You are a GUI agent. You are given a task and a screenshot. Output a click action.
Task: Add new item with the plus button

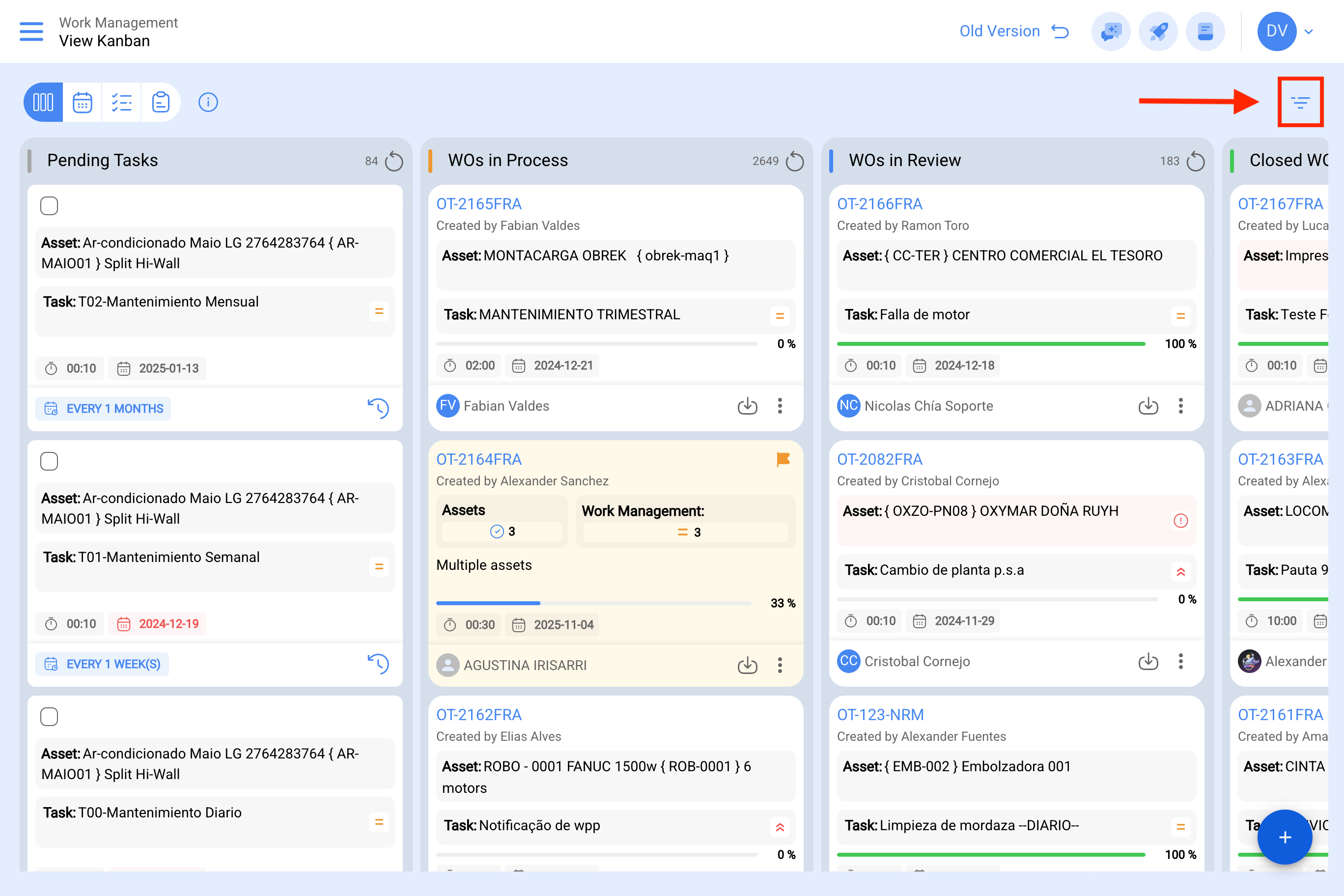1285,837
